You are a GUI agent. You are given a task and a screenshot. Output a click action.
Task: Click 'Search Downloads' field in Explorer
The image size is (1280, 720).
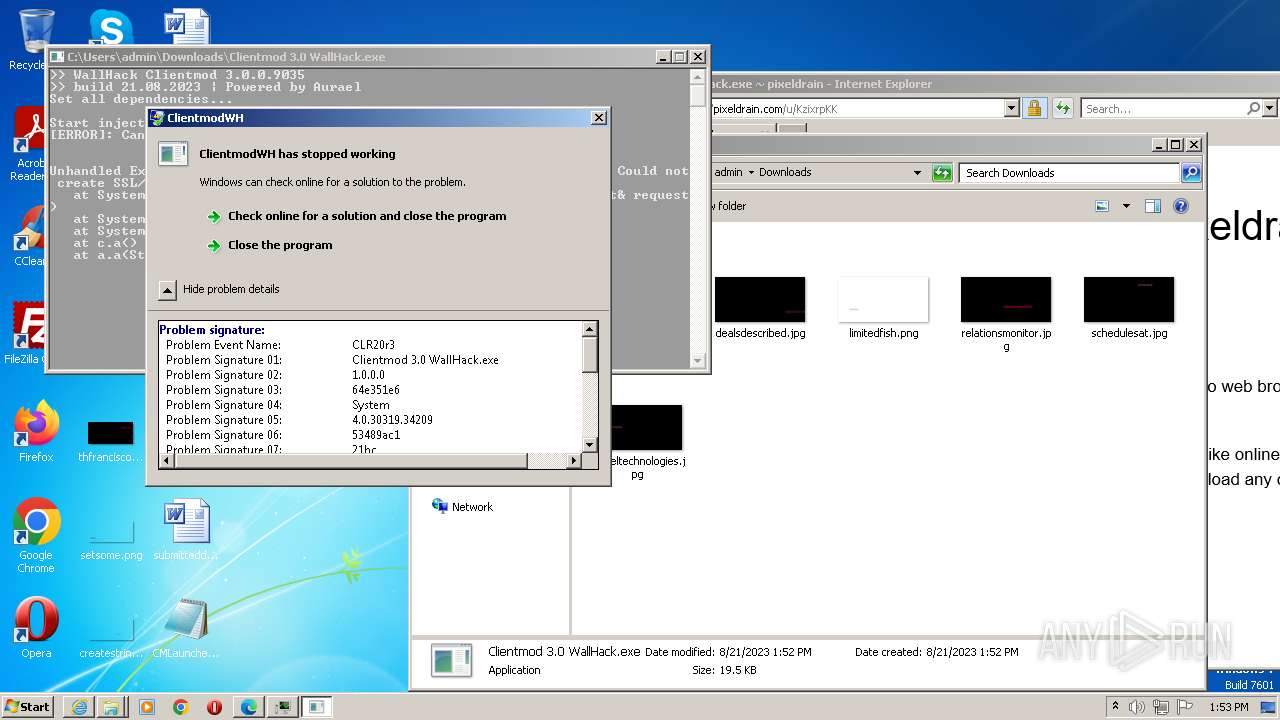1069,173
